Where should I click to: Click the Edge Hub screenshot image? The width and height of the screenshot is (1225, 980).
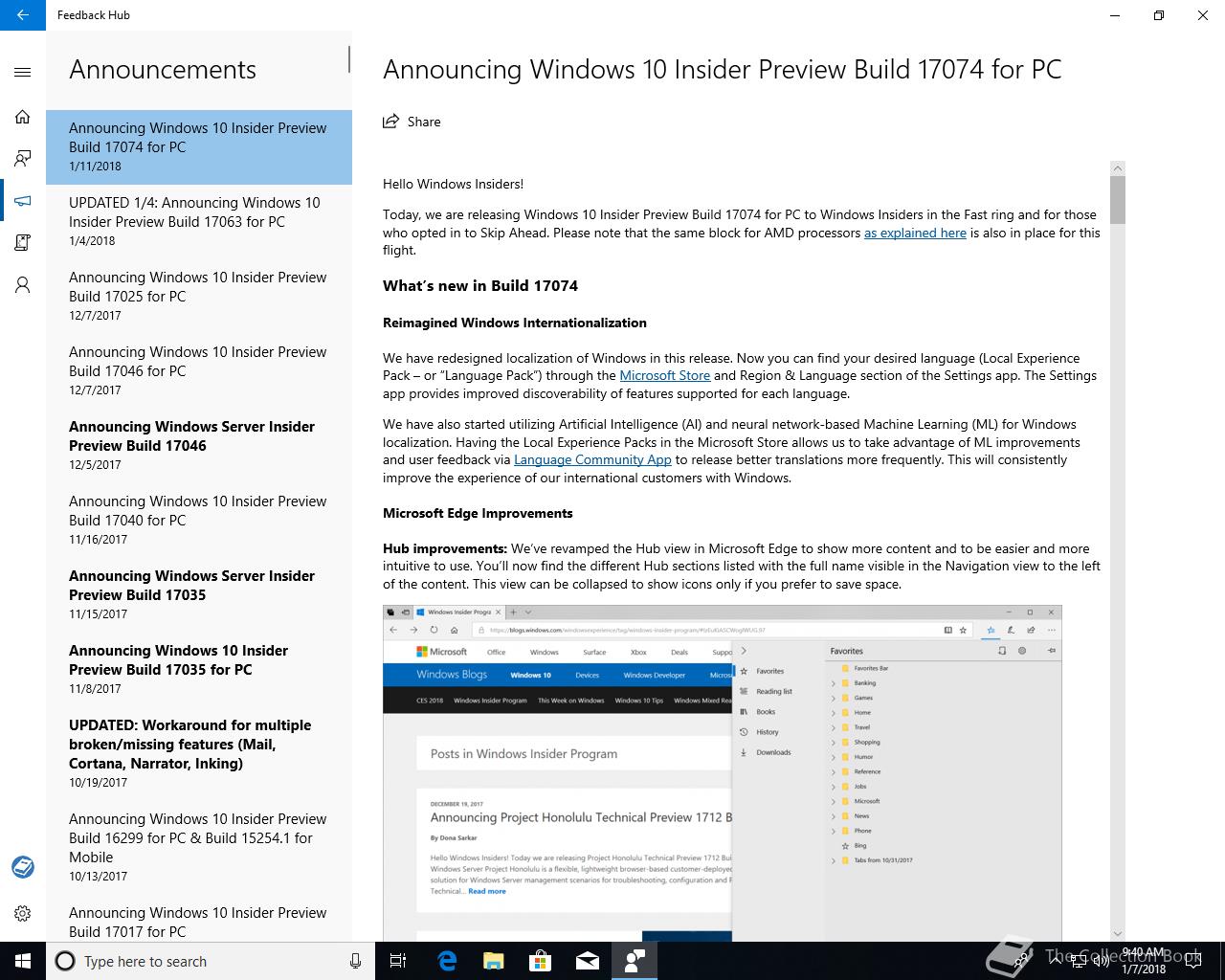point(723,772)
